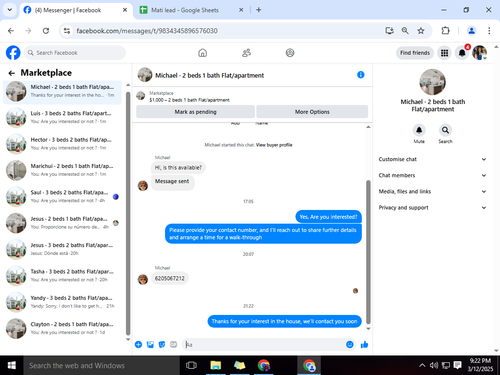Choose a sticker icon in composer
The height and width of the screenshot is (375, 500).
162,344
